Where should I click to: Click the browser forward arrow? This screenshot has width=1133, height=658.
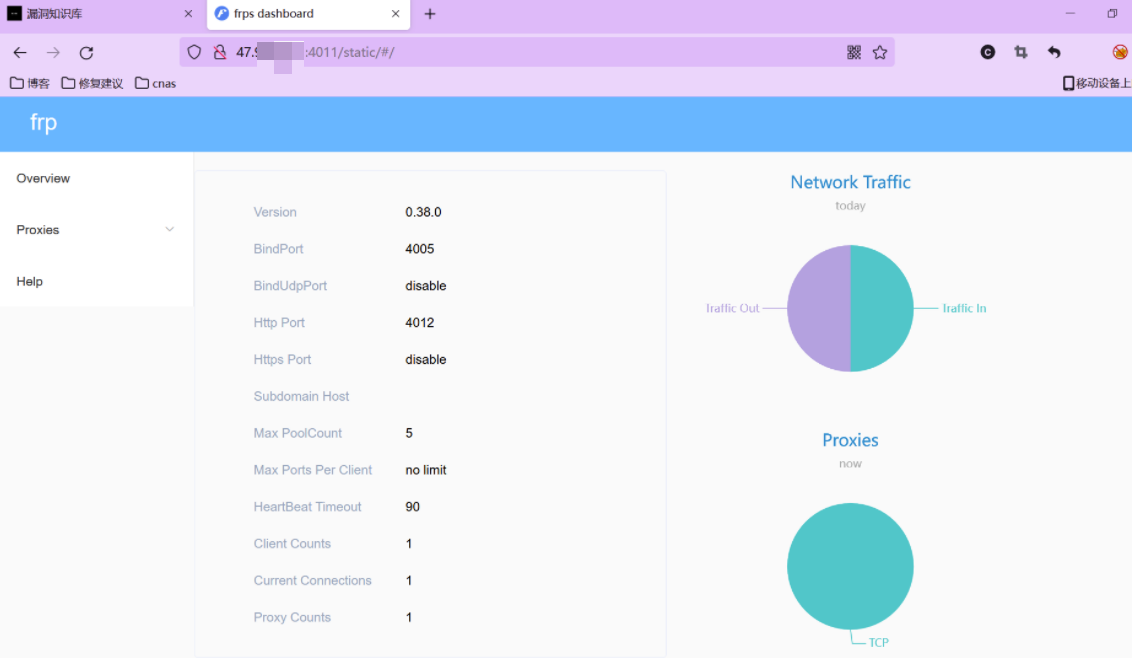[x=53, y=52]
